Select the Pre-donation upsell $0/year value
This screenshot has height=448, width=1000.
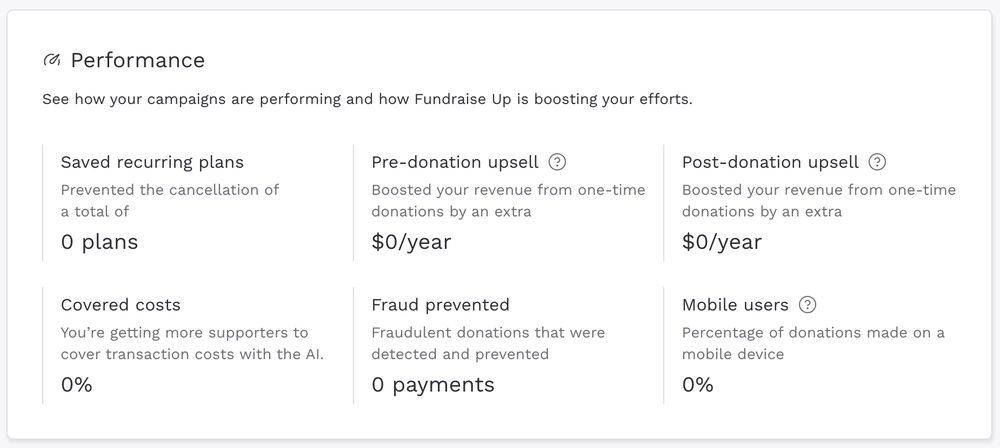411,243
